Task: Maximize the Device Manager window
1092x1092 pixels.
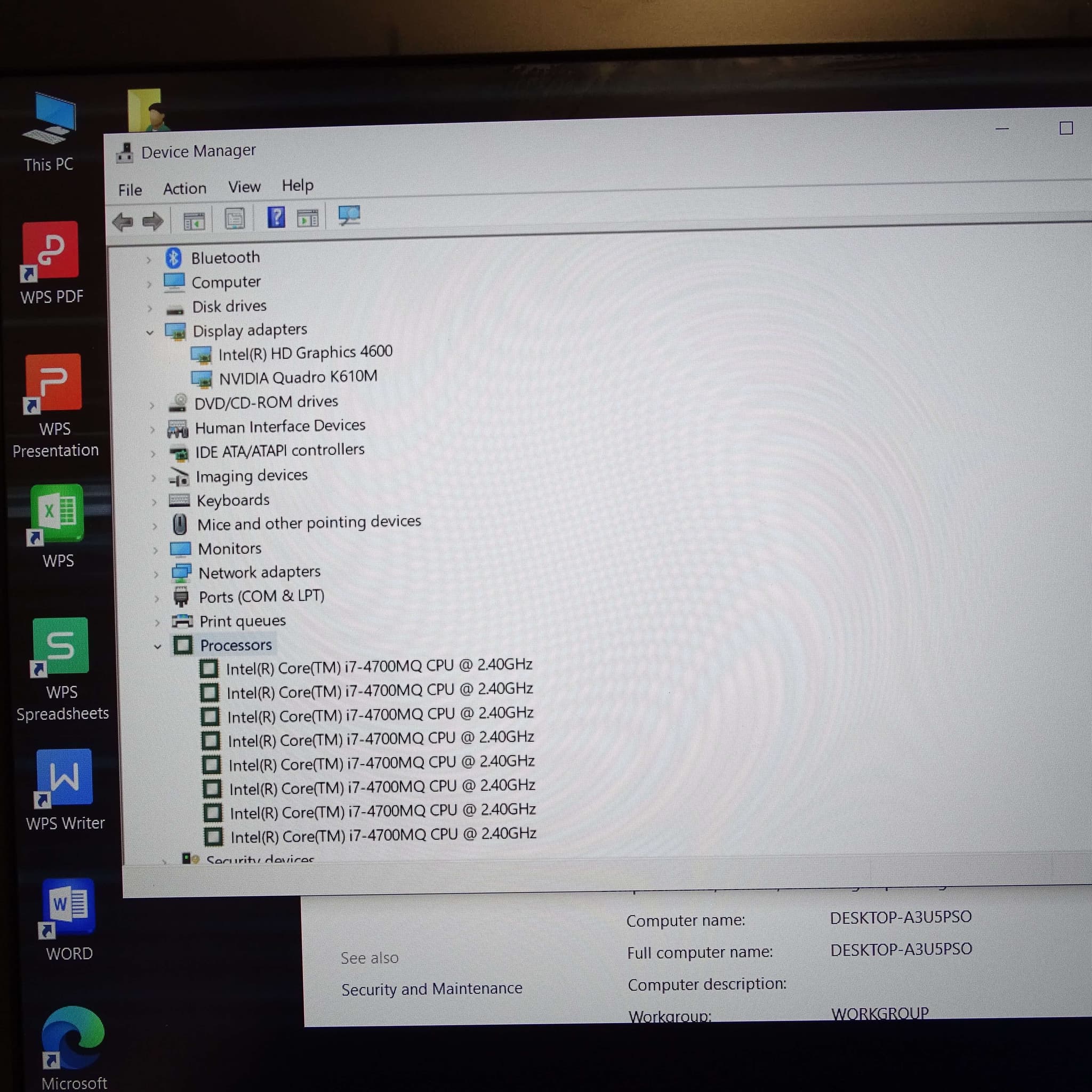Action: (1065, 129)
